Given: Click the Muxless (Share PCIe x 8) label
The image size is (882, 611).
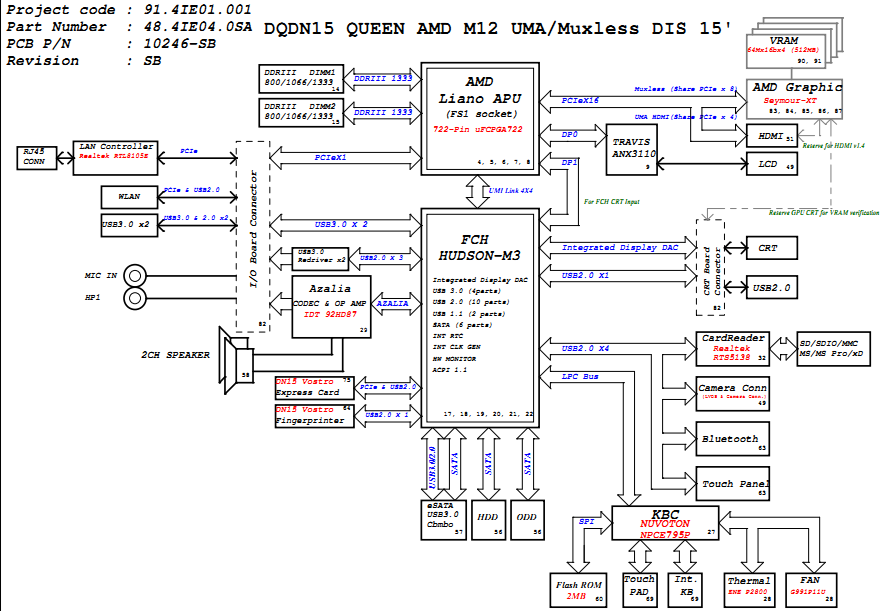Looking at the screenshot, I should [685, 89].
